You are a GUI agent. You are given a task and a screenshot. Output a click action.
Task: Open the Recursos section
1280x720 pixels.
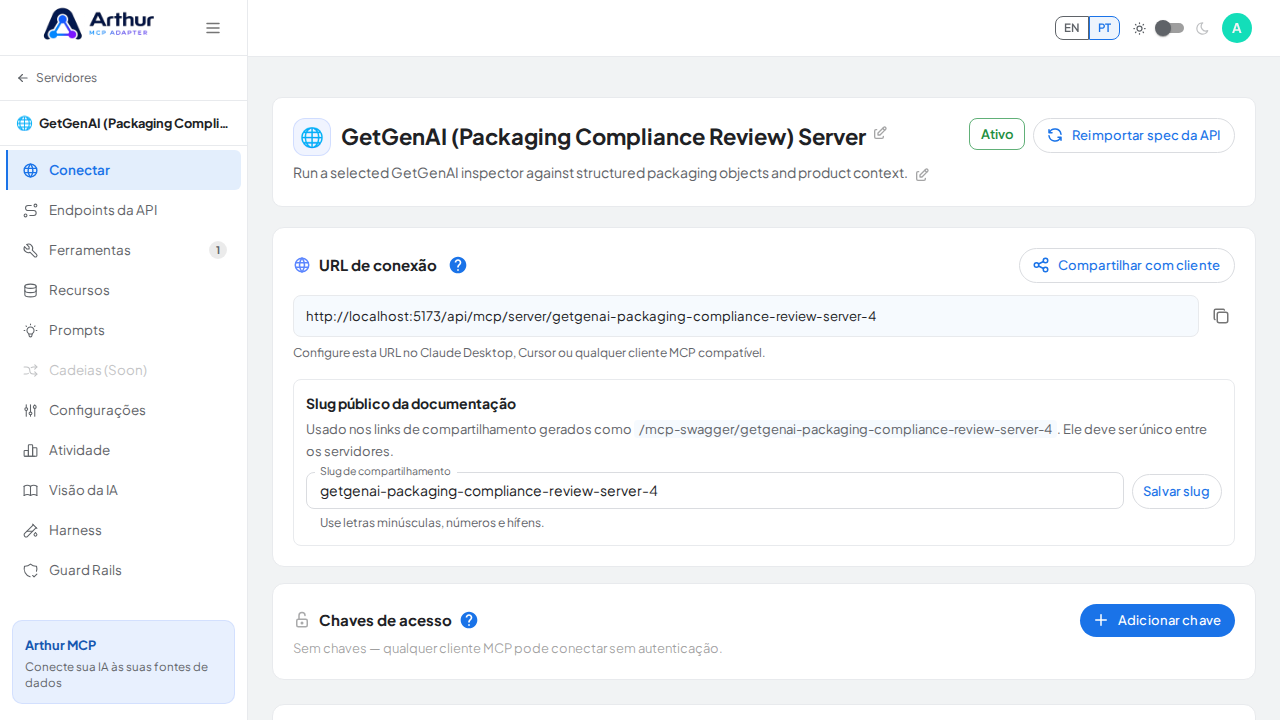coord(124,290)
